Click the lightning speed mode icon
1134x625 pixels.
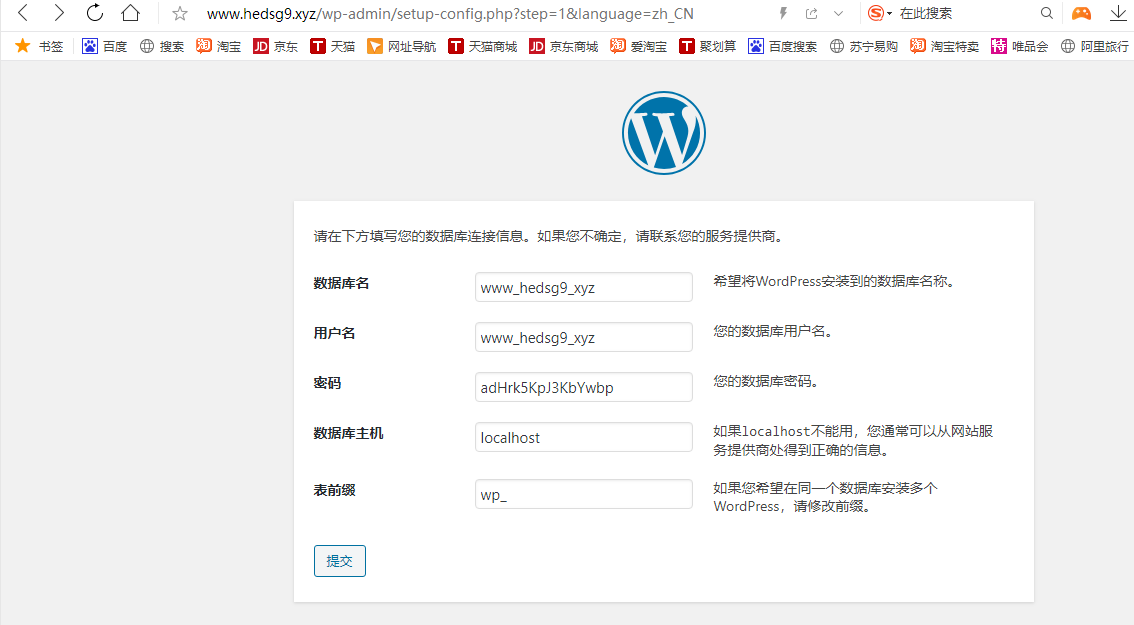(x=783, y=13)
